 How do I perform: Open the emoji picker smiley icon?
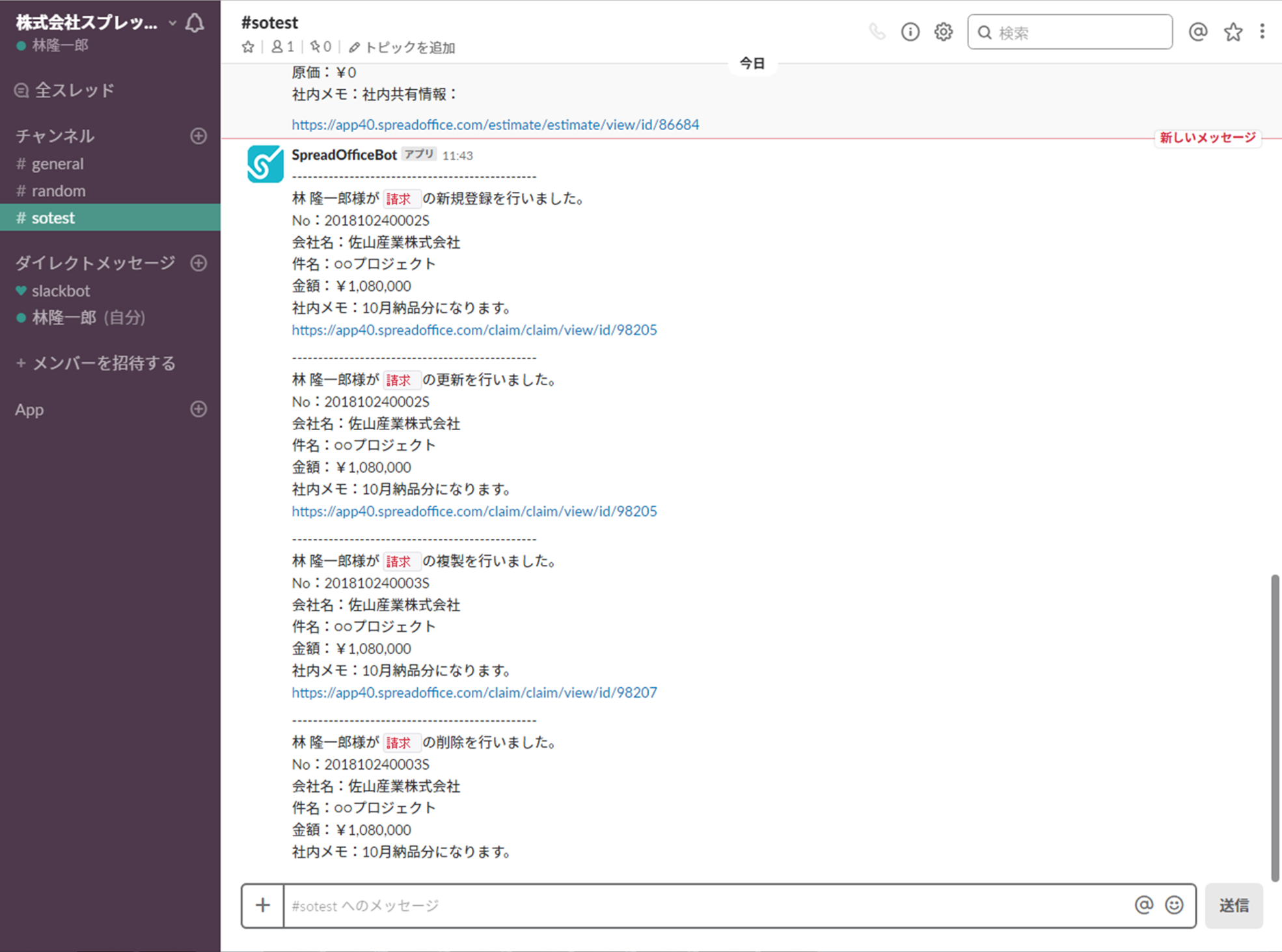[x=1174, y=904]
